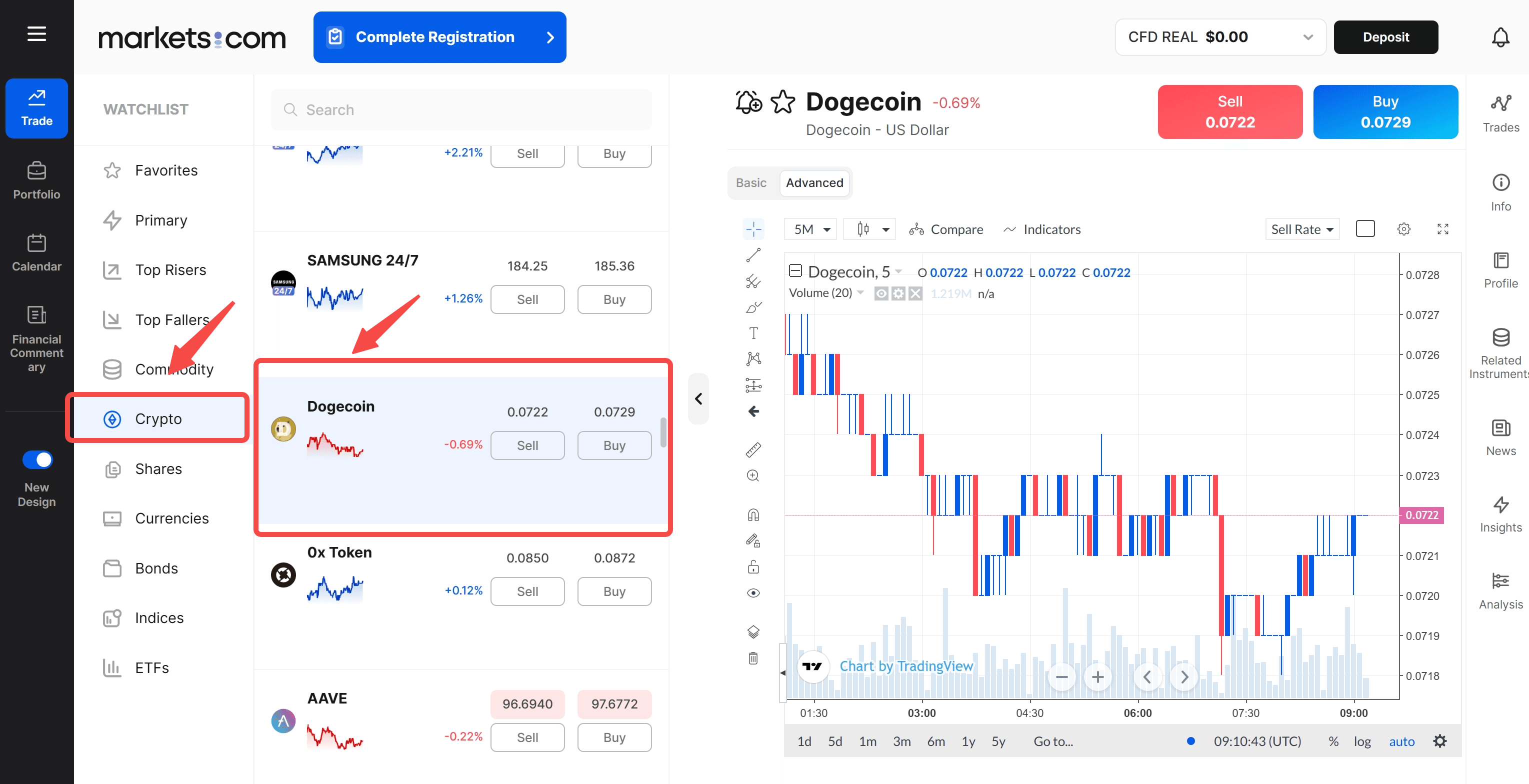Screen dimensions: 1529x784
Task: Open the Portfolio section
Action: pyautogui.click(x=37, y=180)
